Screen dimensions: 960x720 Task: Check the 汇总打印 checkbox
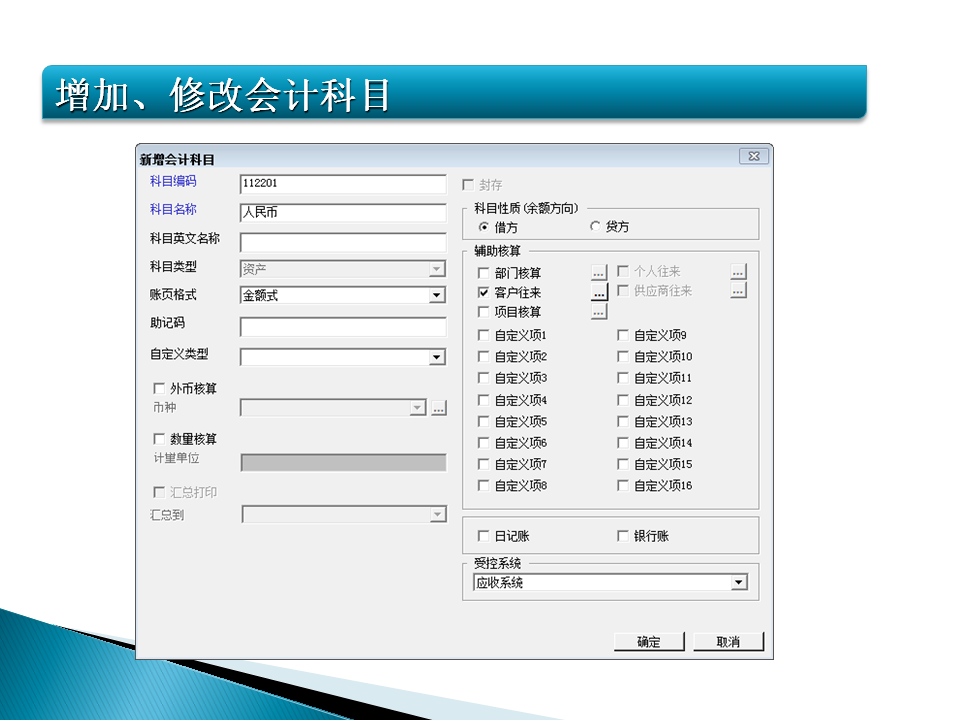click(159, 492)
